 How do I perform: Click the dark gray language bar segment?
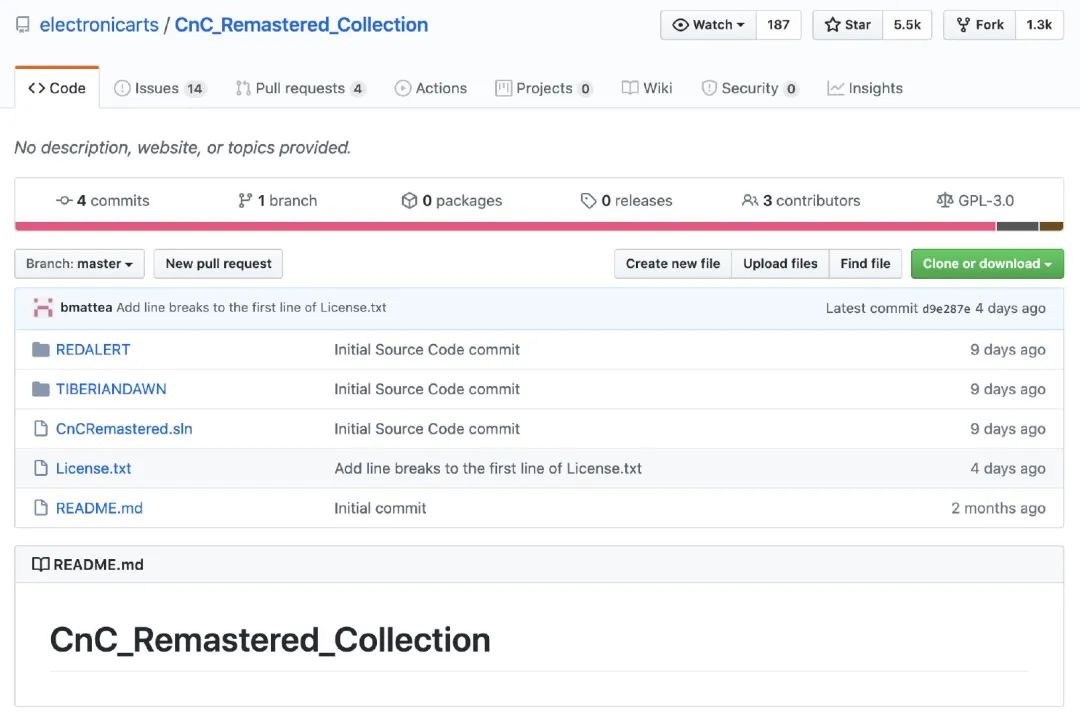1017,227
